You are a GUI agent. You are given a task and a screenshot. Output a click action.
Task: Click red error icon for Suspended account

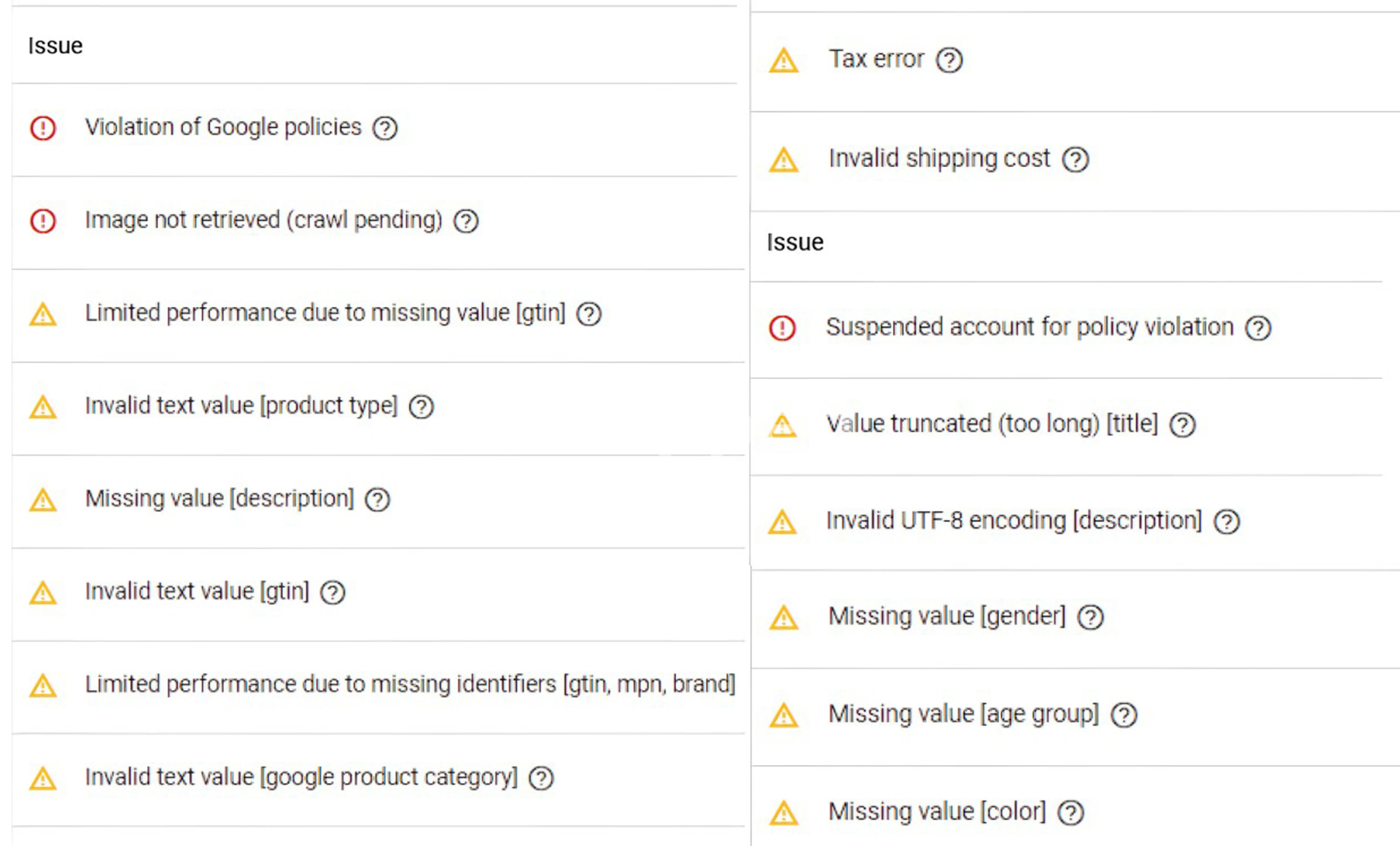[x=782, y=328]
